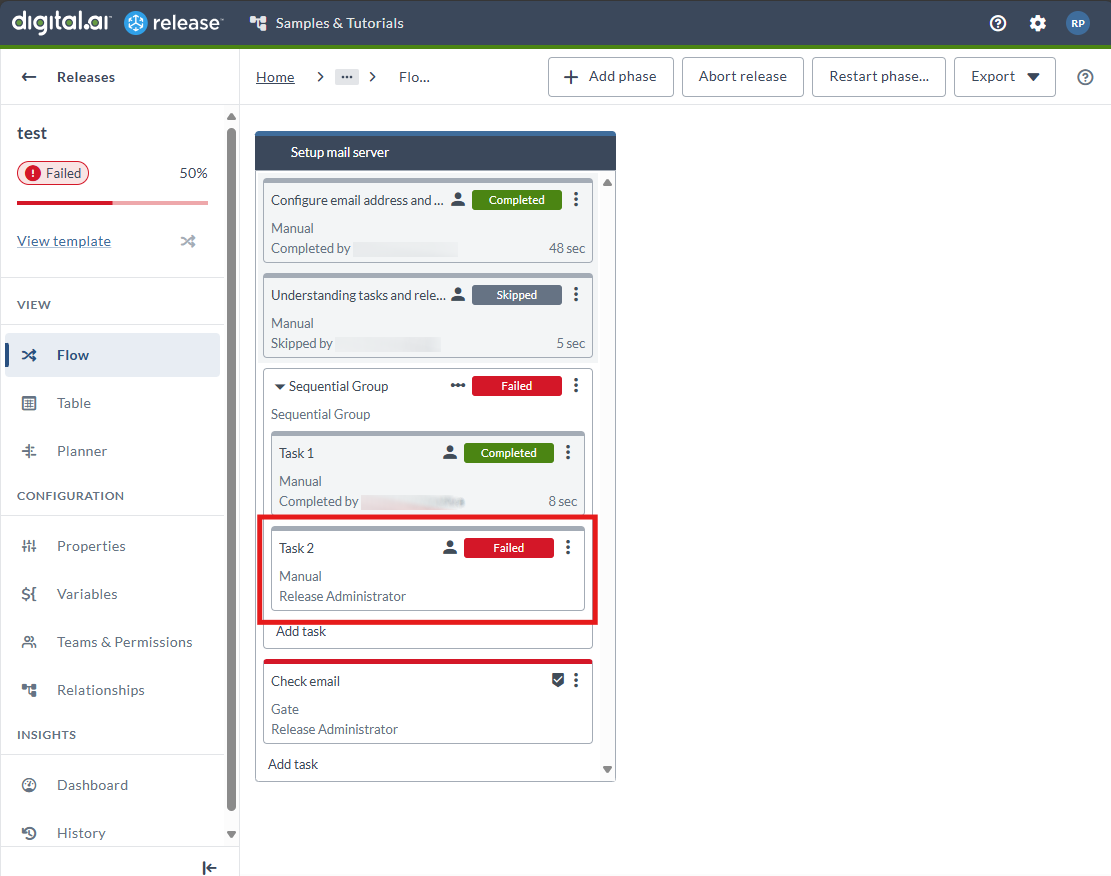The height and width of the screenshot is (876, 1111).
Task: Expand the breadcrumb ellipsis
Action: (346, 77)
